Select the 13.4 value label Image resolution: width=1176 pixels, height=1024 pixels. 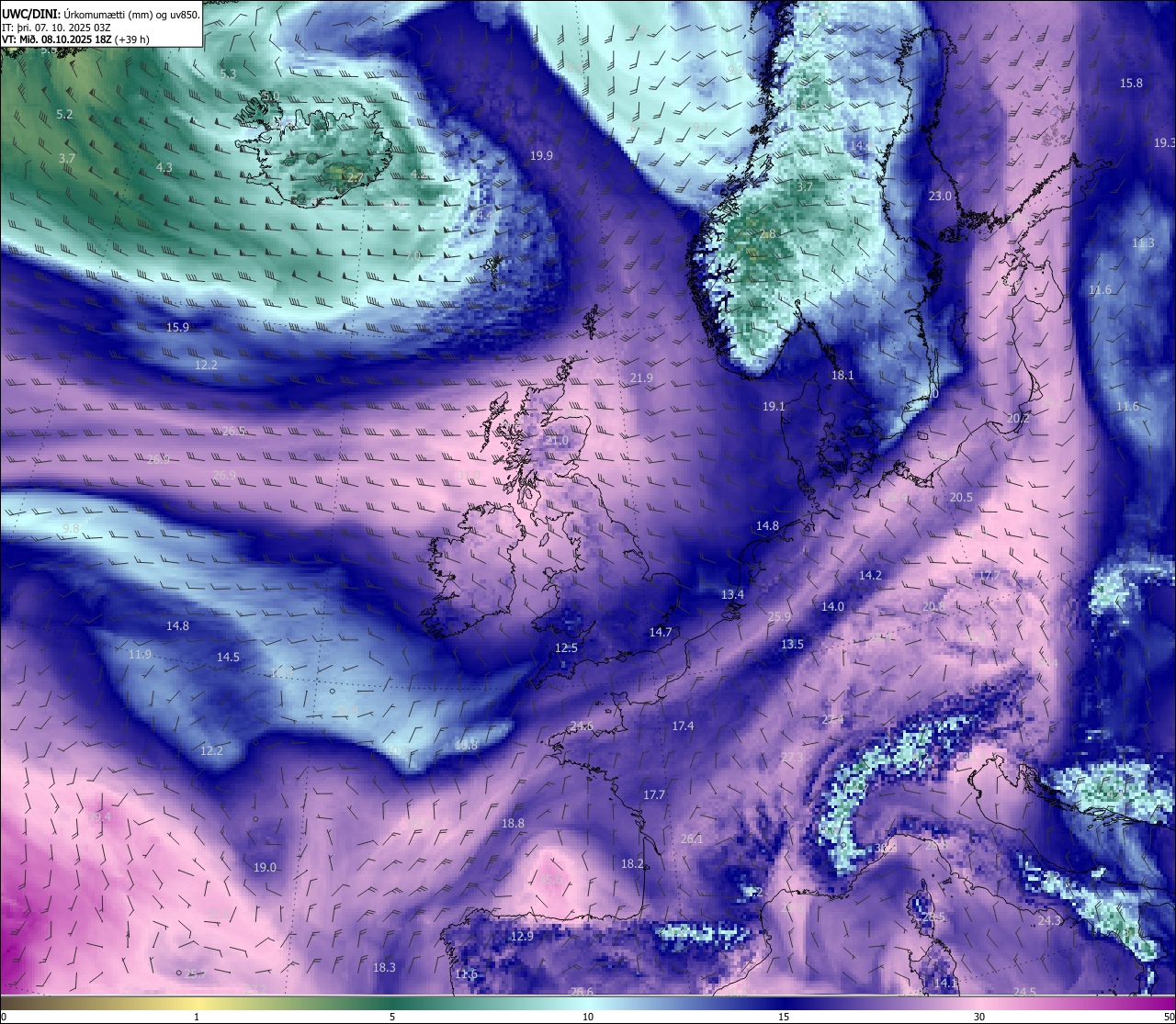coord(732,595)
